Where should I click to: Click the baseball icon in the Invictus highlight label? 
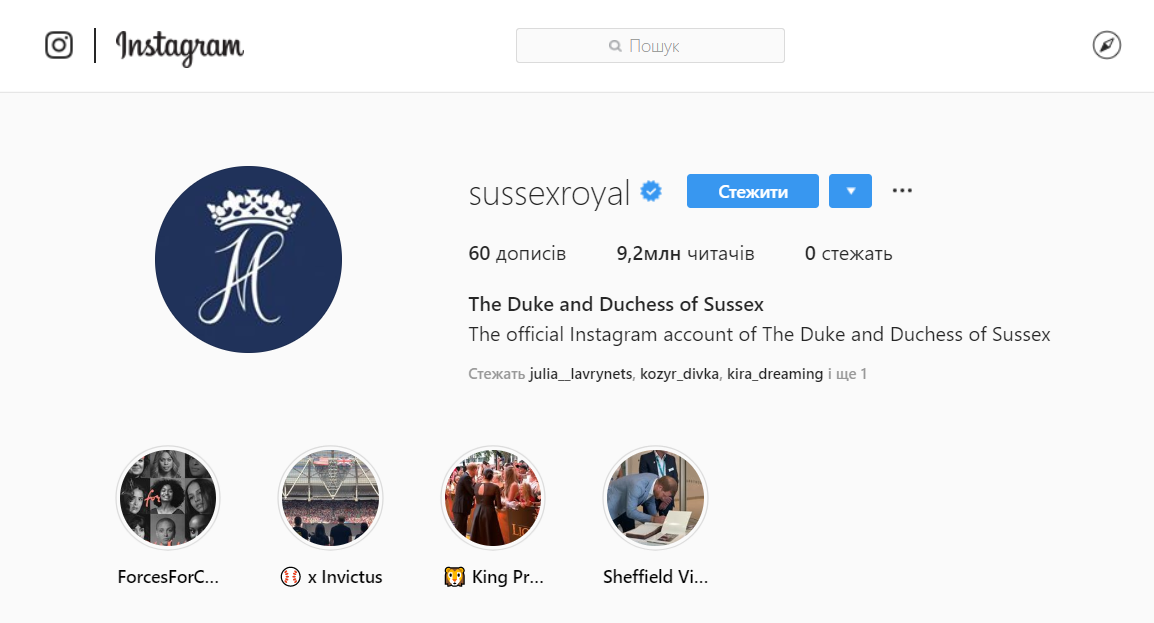pyautogui.click(x=291, y=577)
